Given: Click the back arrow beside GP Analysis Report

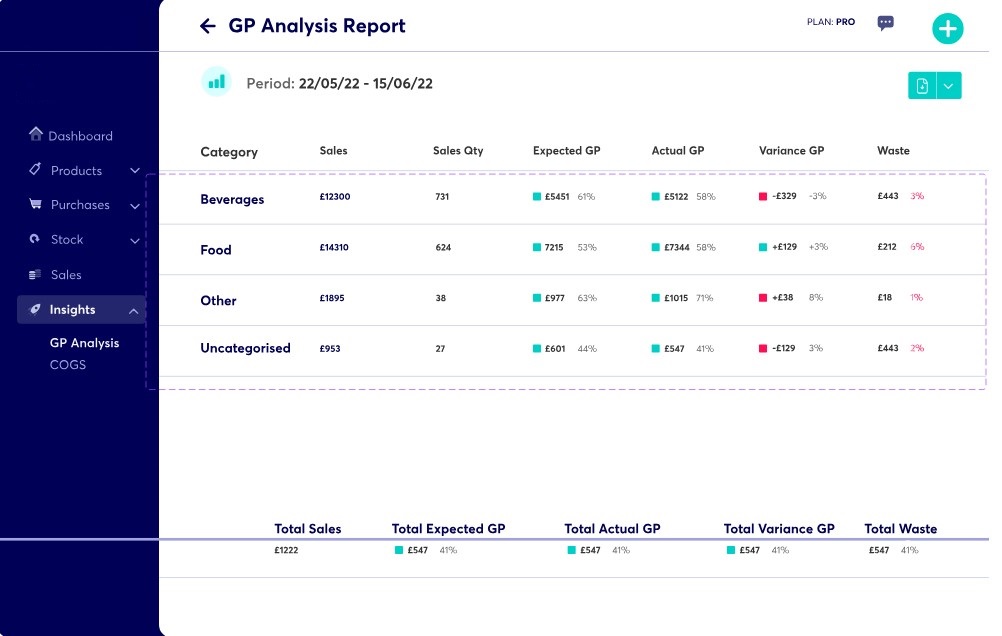Looking at the screenshot, I should tap(208, 26).
